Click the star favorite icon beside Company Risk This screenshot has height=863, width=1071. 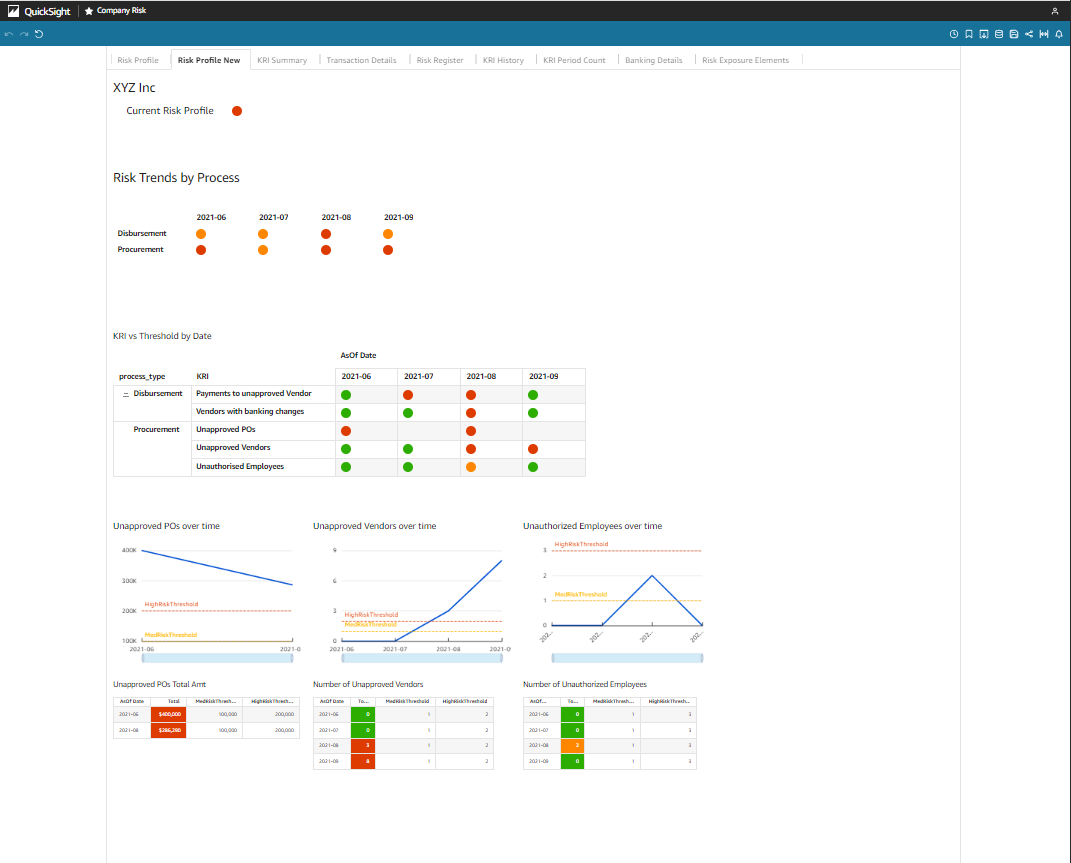[89, 11]
